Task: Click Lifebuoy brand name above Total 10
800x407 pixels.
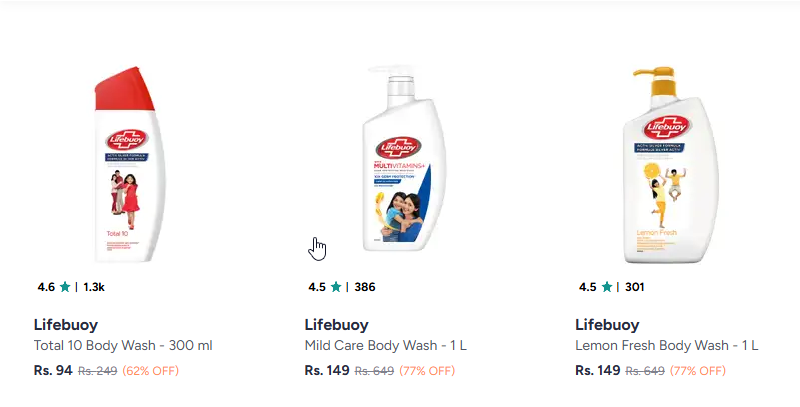Action: pos(66,325)
